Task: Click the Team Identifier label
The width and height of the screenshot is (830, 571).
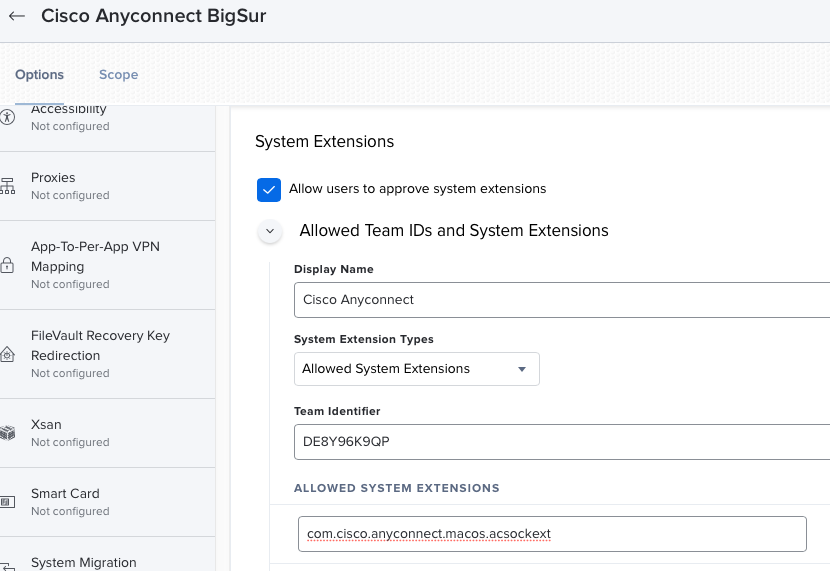Action: tap(337, 411)
